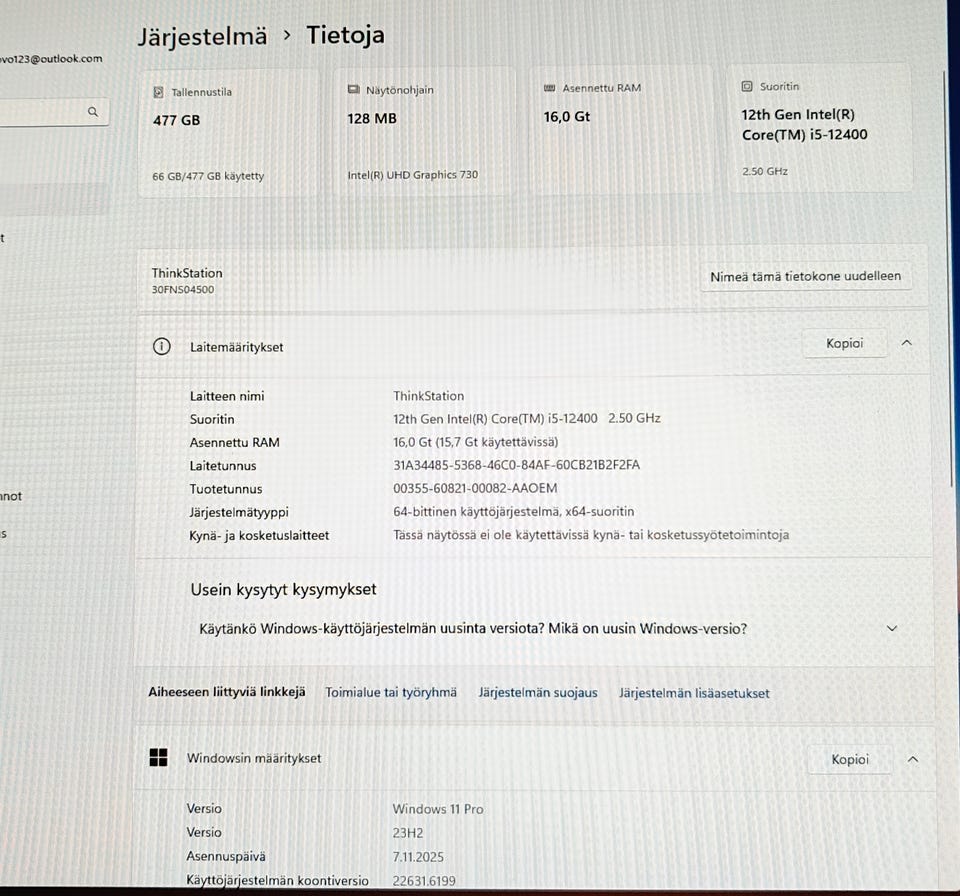Image resolution: width=960 pixels, height=896 pixels.
Task: Open Järjestelmän suojaus link
Action: tap(538, 693)
